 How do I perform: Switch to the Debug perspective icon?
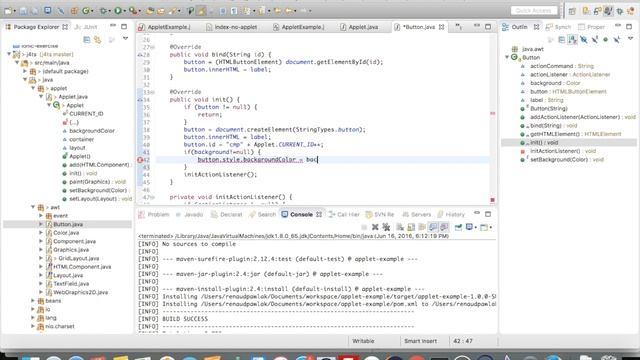pos(619,11)
